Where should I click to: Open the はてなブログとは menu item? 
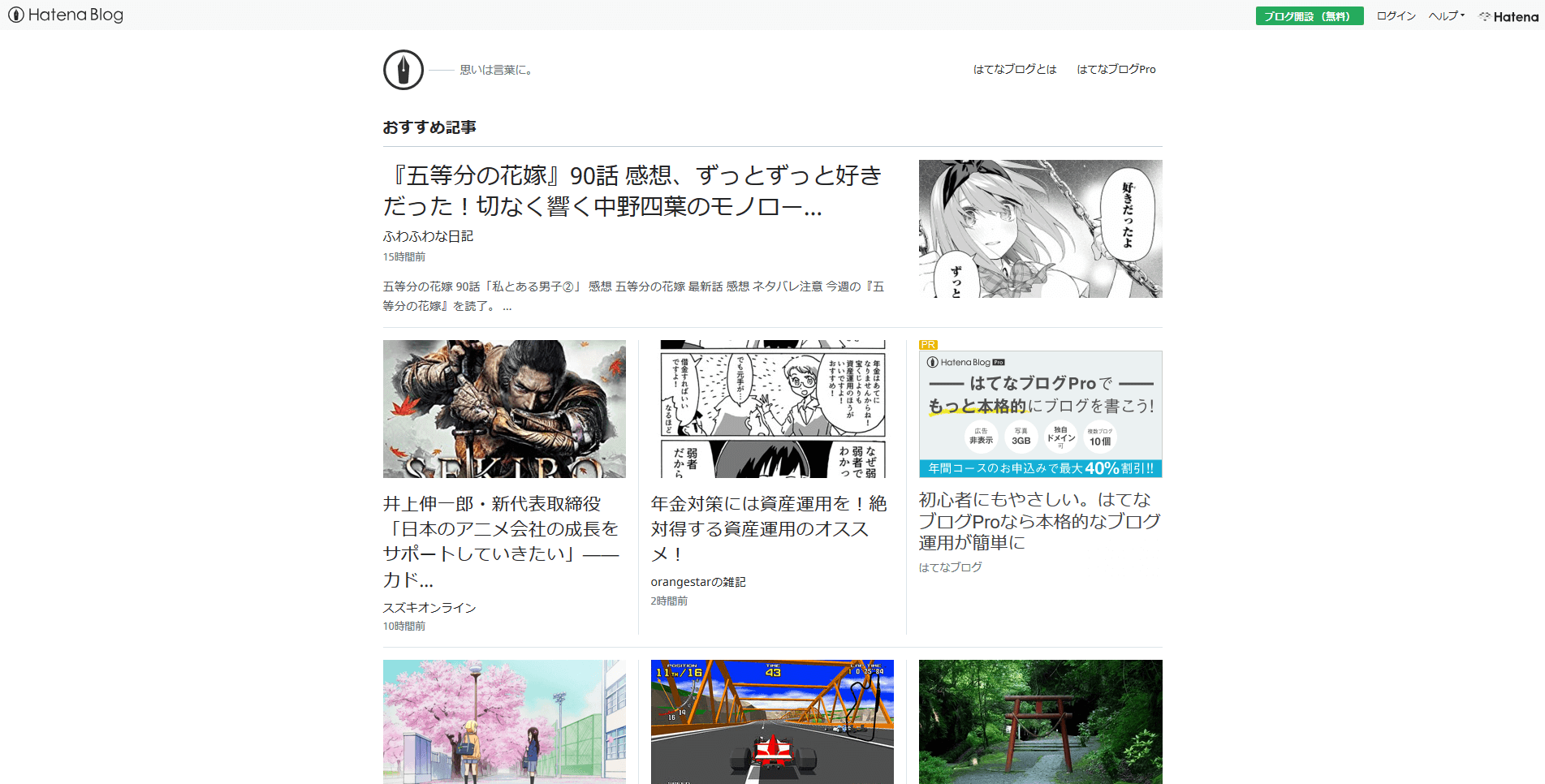[x=1015, y=69]
